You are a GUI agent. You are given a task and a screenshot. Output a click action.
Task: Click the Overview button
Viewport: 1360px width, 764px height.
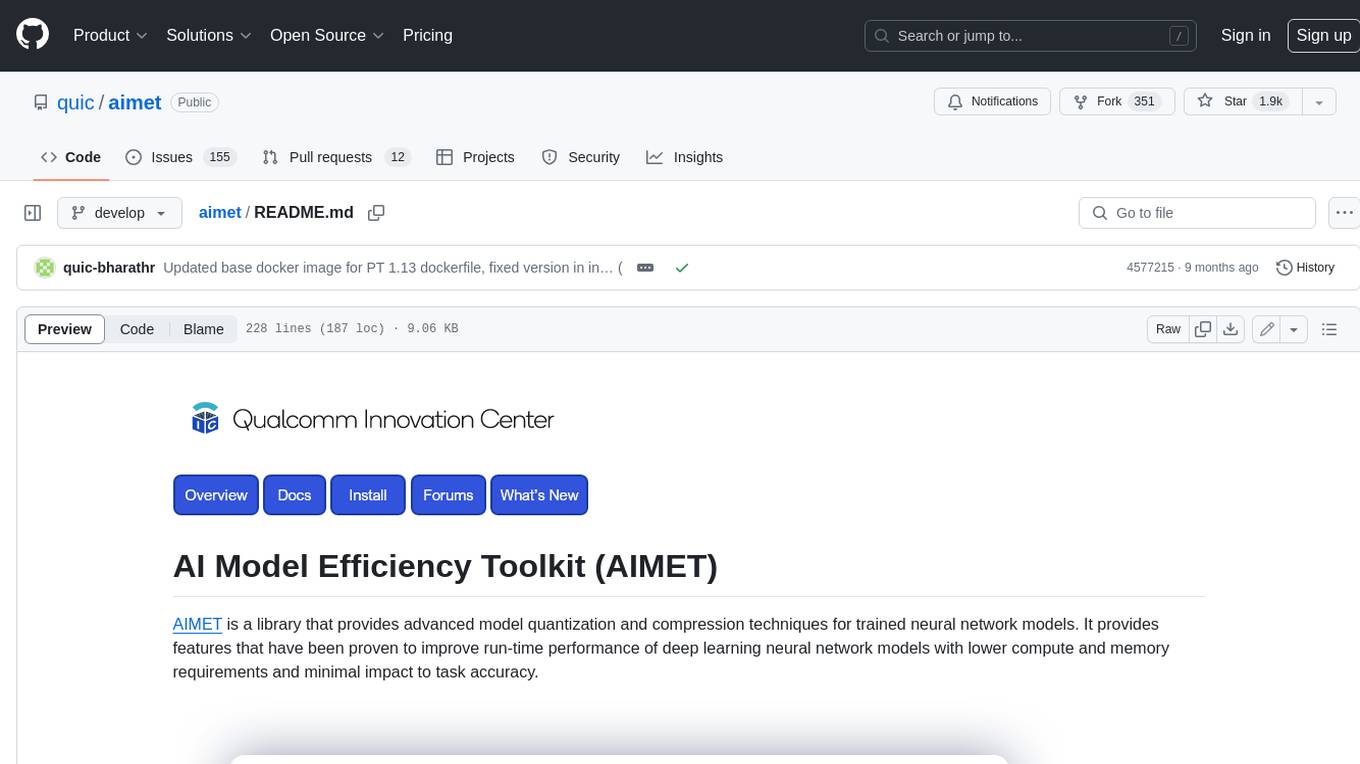tap(216, 495)
